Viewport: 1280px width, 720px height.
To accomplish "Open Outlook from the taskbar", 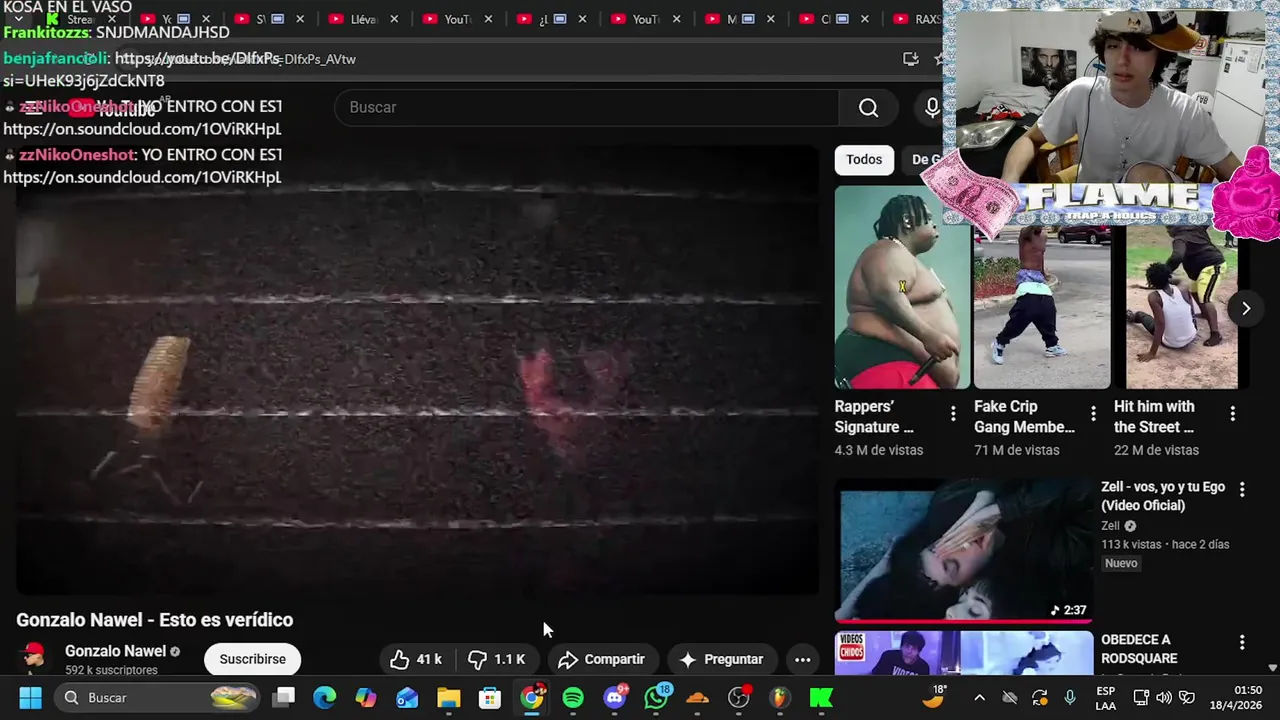I will coord(407,697).
